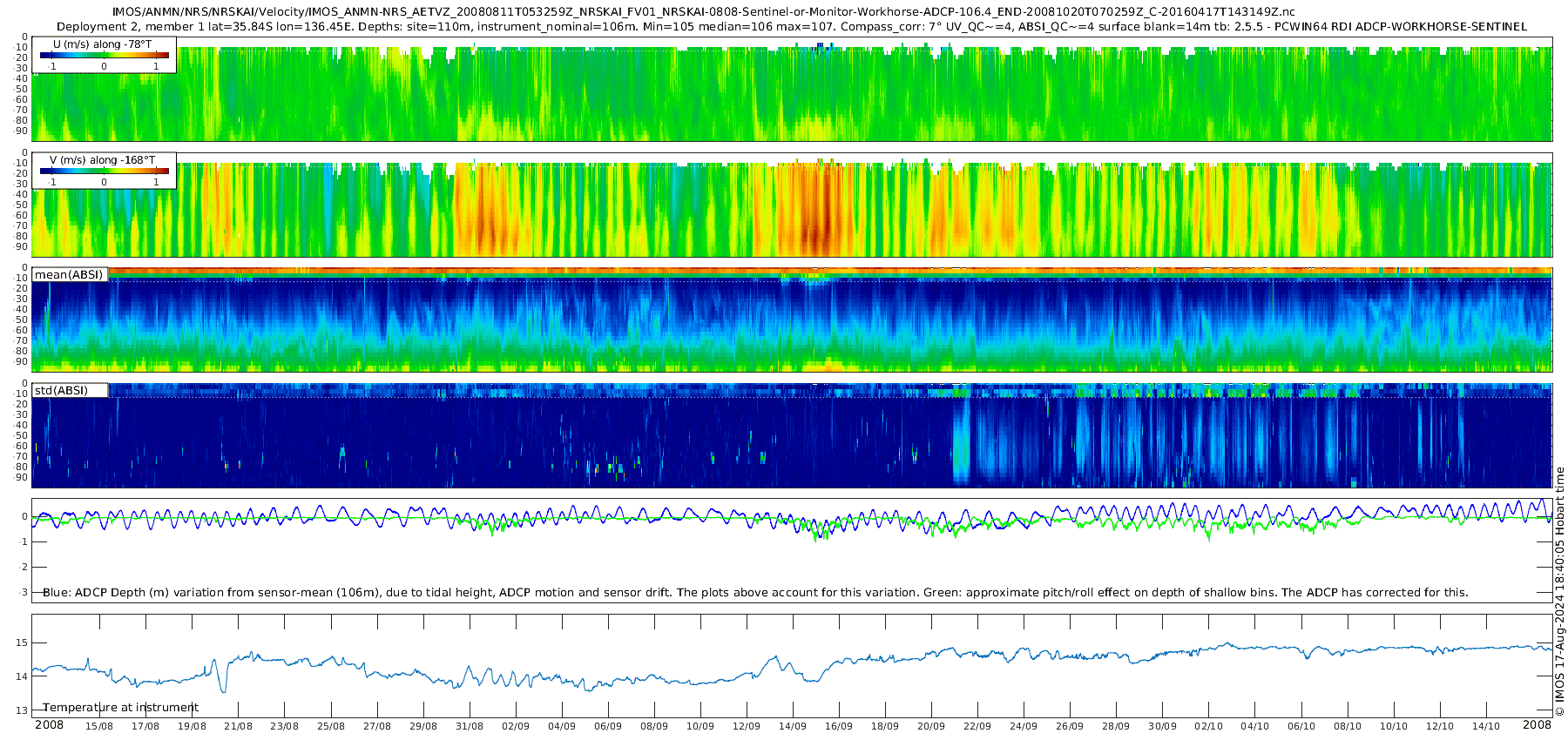Click the 13 degree tick on temperature axis
This screenshot has height=740, width=1568.
pyautogui.click(x=22, y=710)
